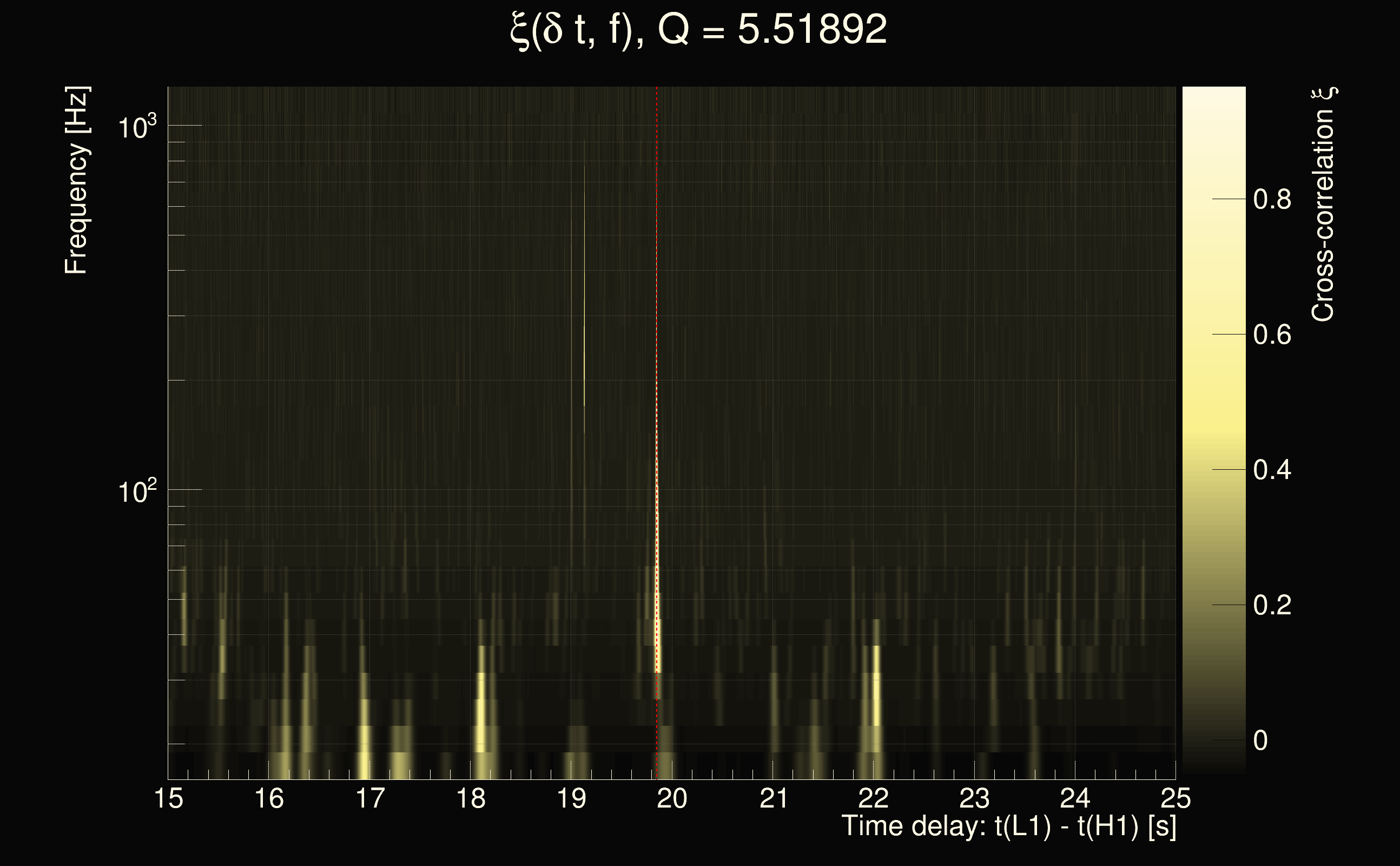Click the x-axis tick label 17
The height and width of the screenshot is (866, 1400).
371,798
